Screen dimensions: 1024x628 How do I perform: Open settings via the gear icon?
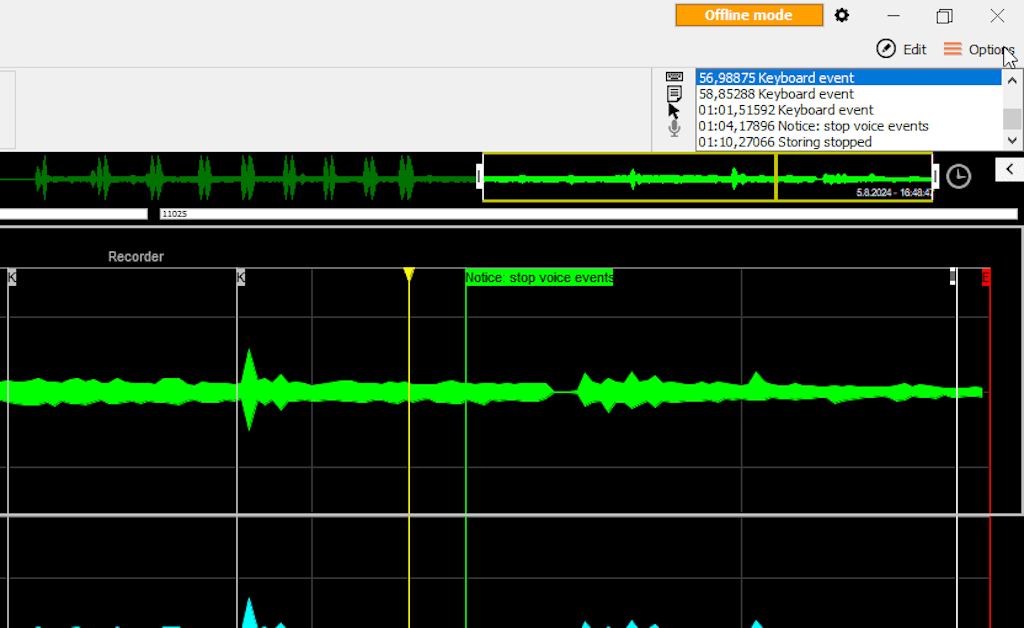coord(842,15)
